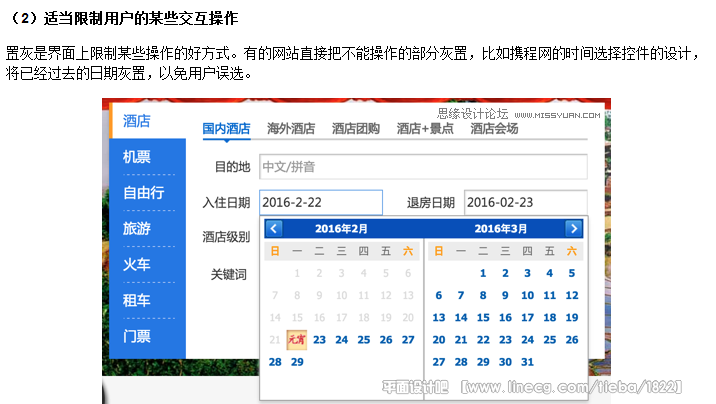Pick March 1 in the calendar
Viewport: 716px width, 404px height.
point(483,273)
